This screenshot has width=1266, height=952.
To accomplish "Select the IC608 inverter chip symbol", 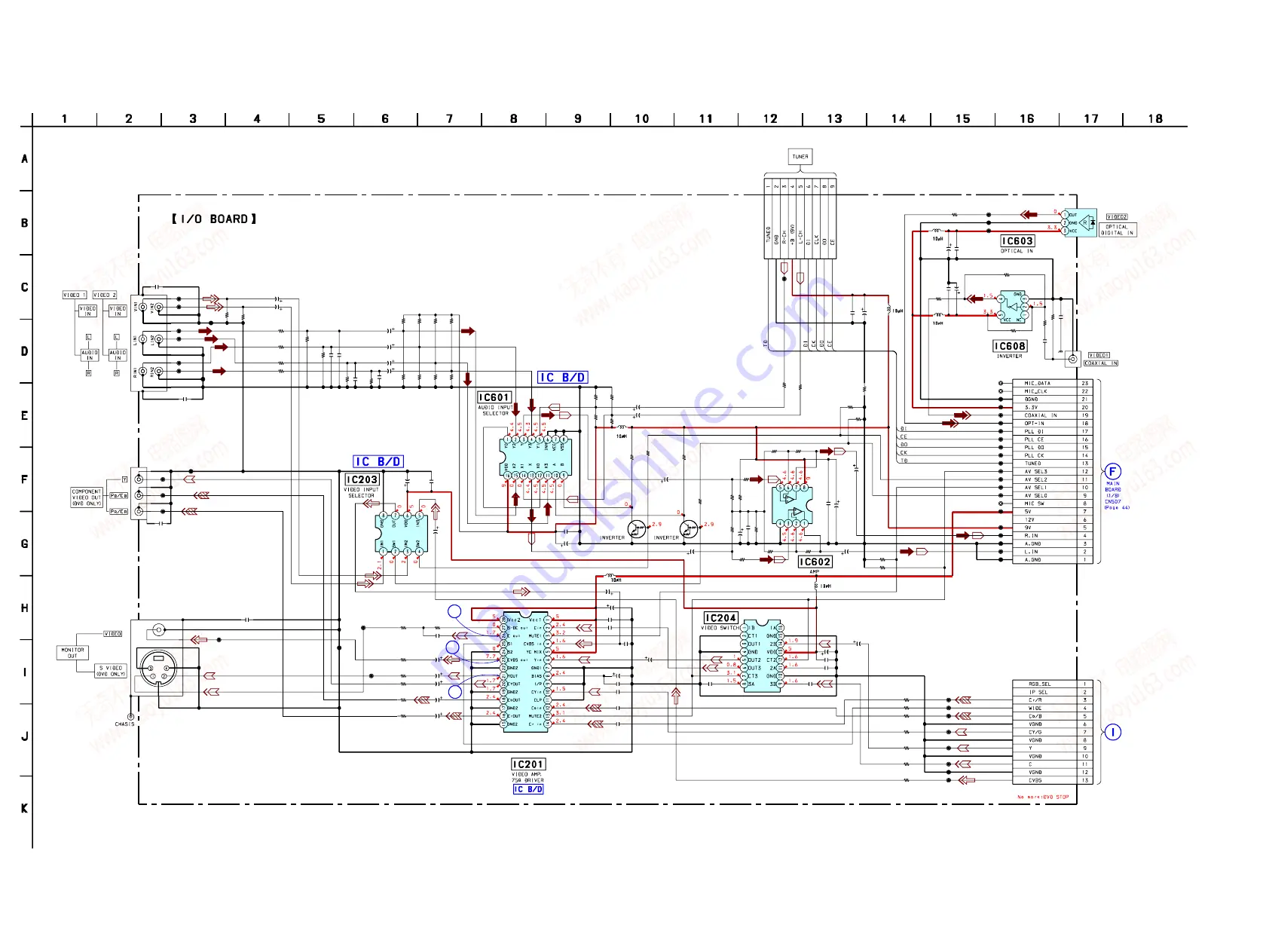I will pyautogui.click(x=1014, y=308).
